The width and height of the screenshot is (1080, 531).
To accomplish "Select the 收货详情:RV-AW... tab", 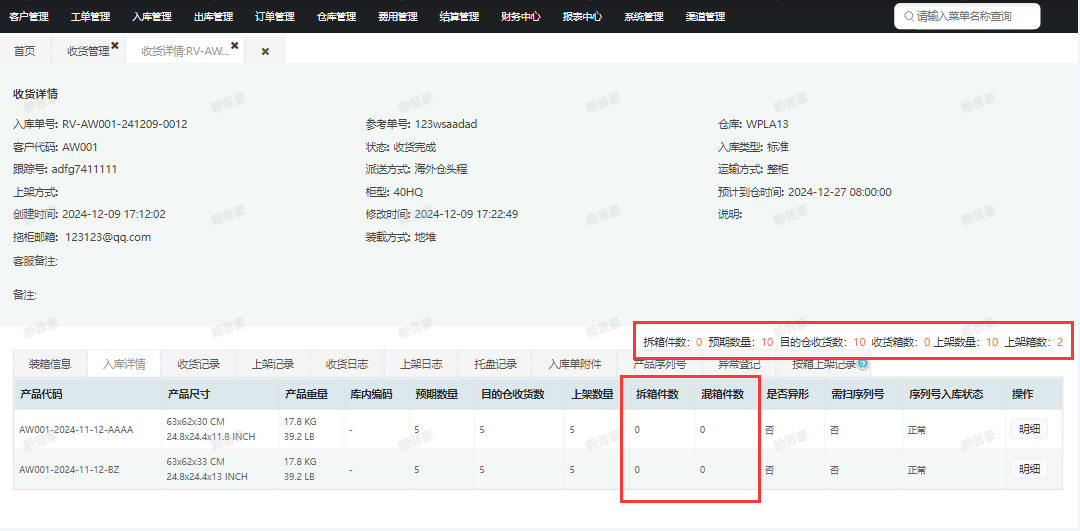I will [185, 51].
